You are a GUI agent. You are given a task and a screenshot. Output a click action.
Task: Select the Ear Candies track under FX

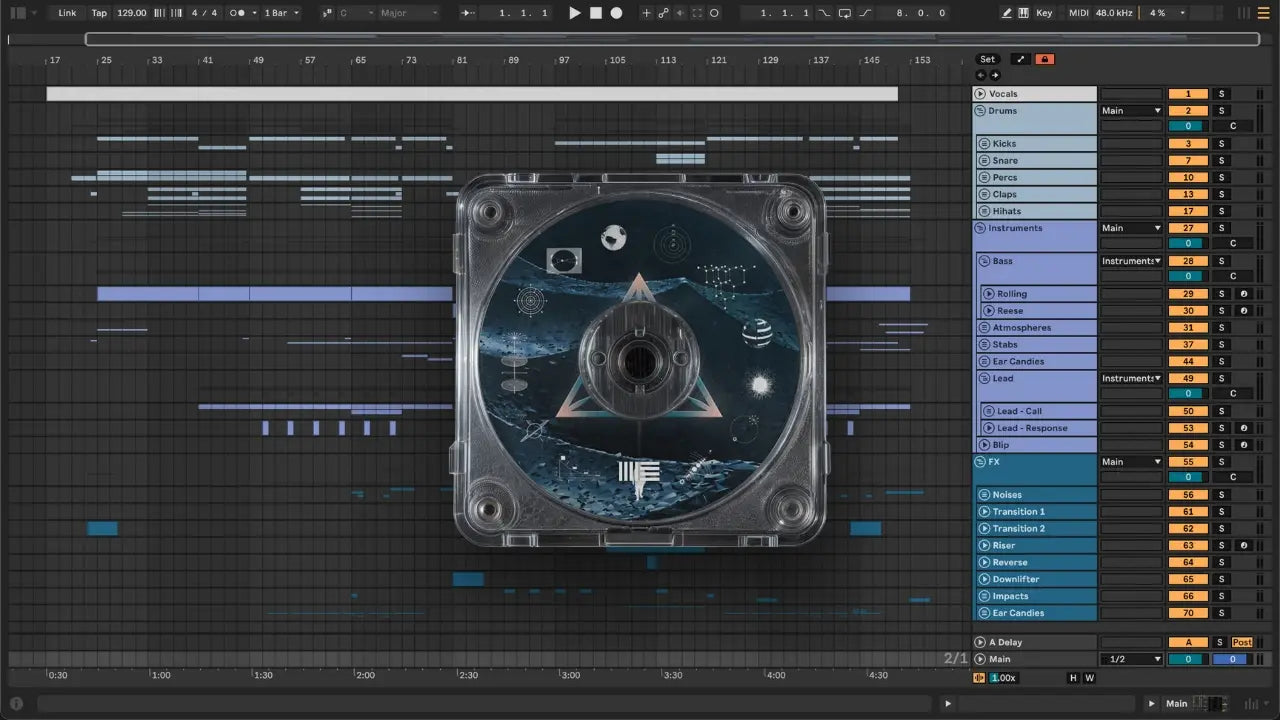[1036, 613]
